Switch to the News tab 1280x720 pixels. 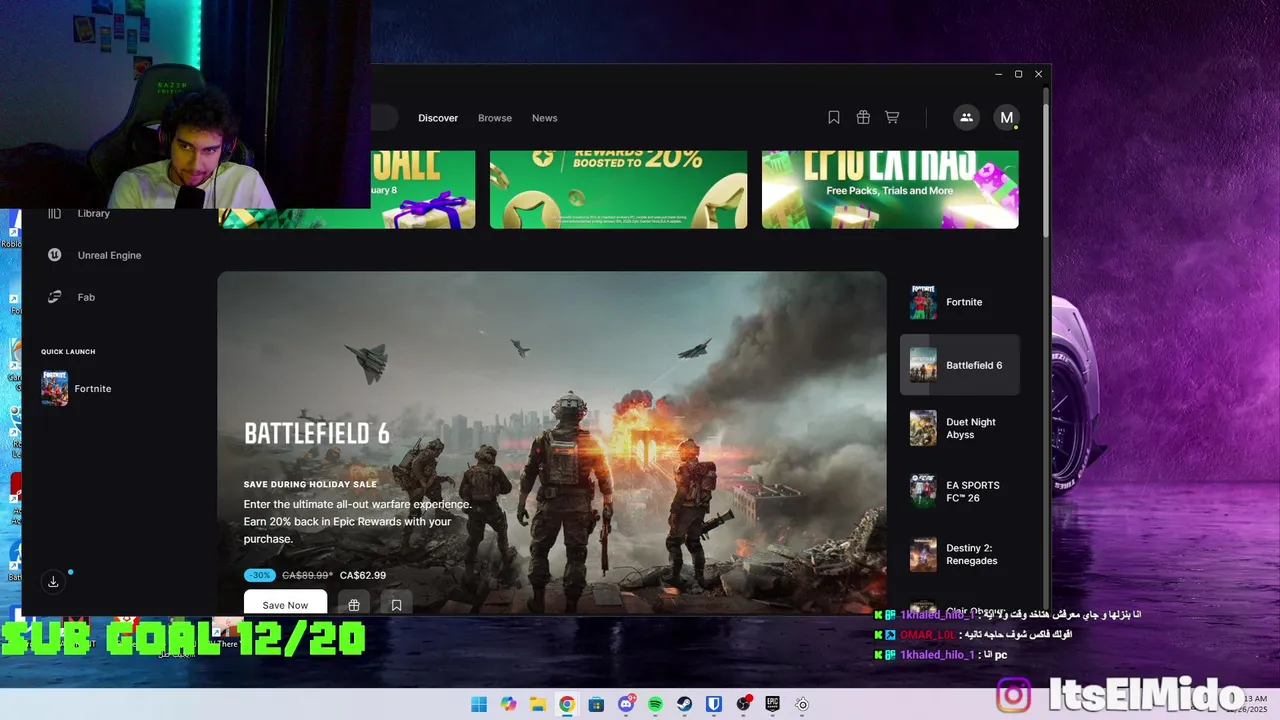[545, 118]
